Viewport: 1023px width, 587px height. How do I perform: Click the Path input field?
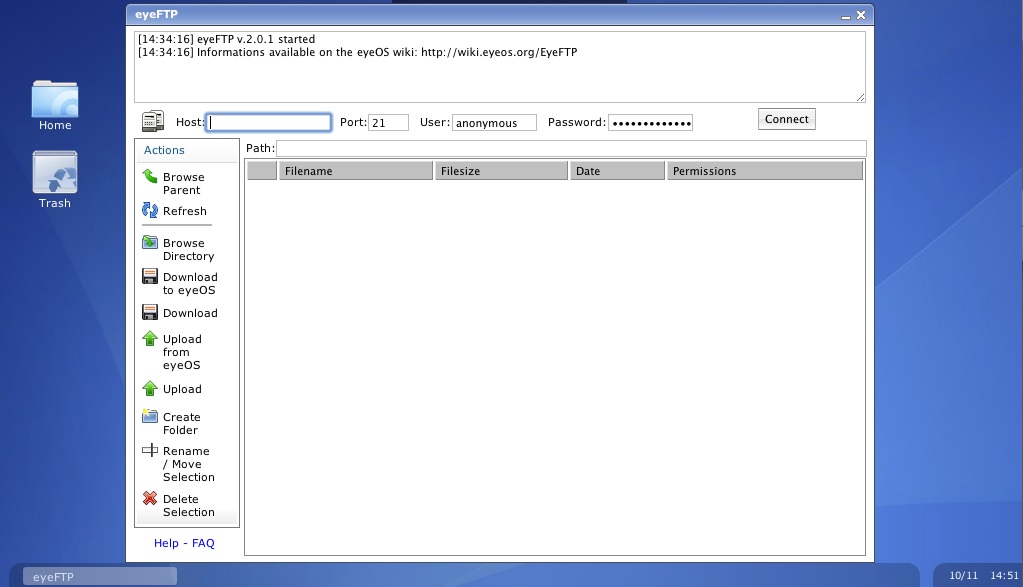572,148
